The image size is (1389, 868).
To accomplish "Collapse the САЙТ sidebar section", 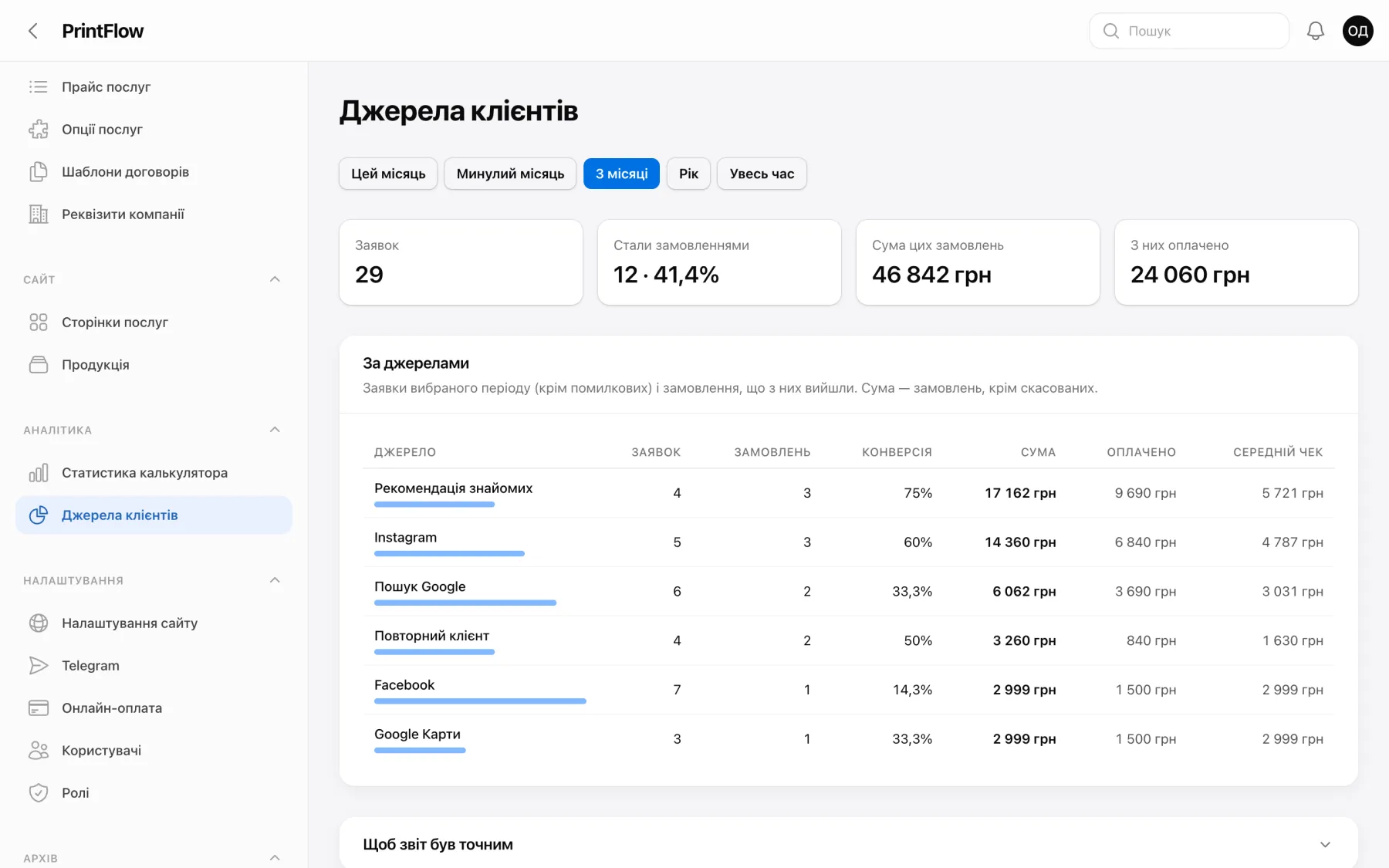I will pos(275,279).
